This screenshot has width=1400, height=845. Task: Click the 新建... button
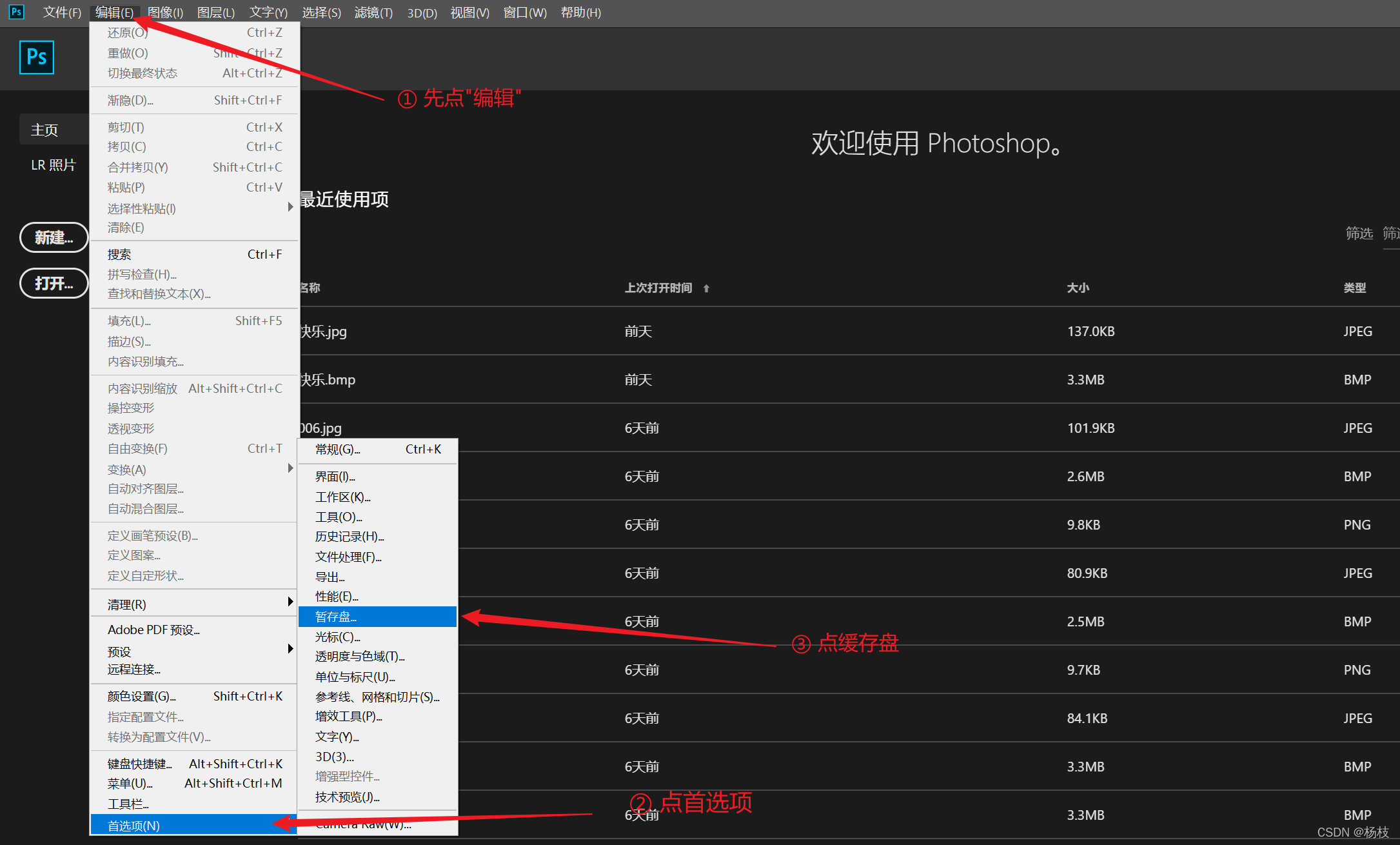54,237
